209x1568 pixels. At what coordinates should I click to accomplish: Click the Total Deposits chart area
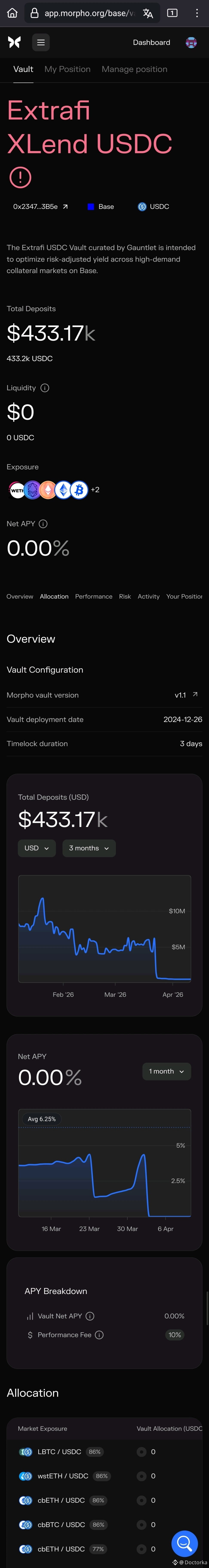pos(105,929)
